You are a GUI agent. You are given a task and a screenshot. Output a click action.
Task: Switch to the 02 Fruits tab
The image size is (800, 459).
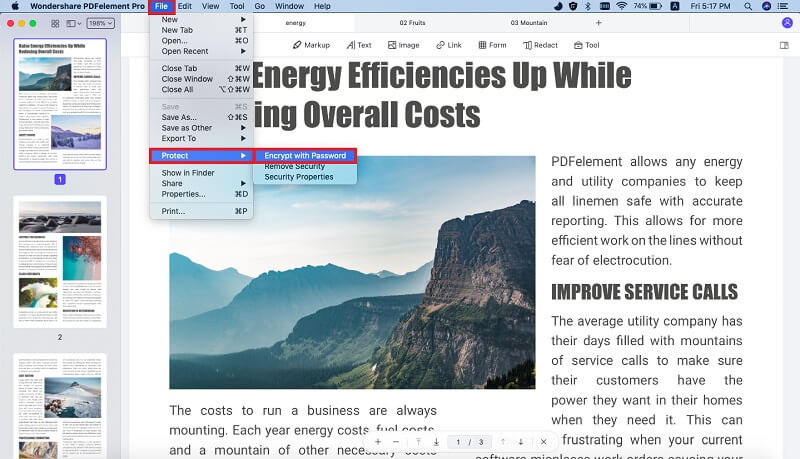[x=412, y=23]
